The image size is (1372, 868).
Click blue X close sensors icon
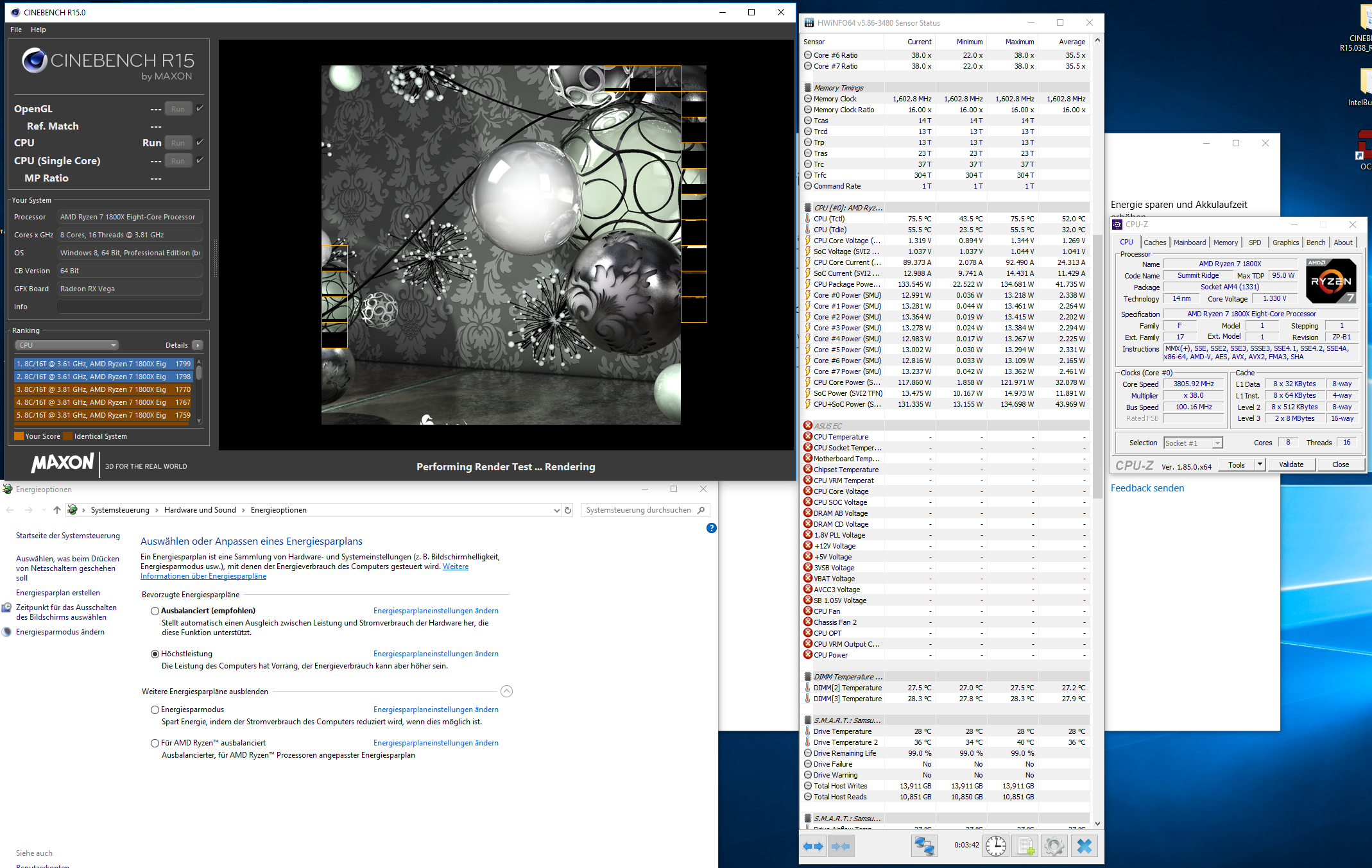coord(1085,846)
